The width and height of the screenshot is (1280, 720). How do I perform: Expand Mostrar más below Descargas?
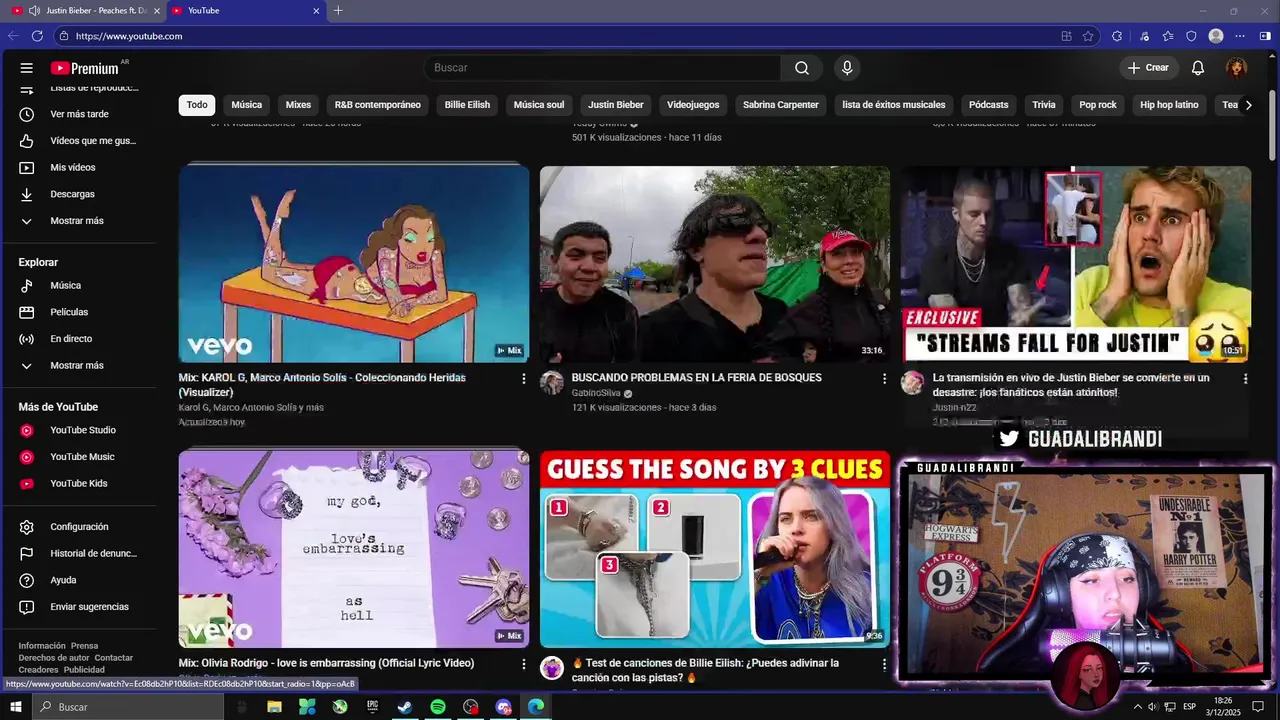[x=78, y=221]
